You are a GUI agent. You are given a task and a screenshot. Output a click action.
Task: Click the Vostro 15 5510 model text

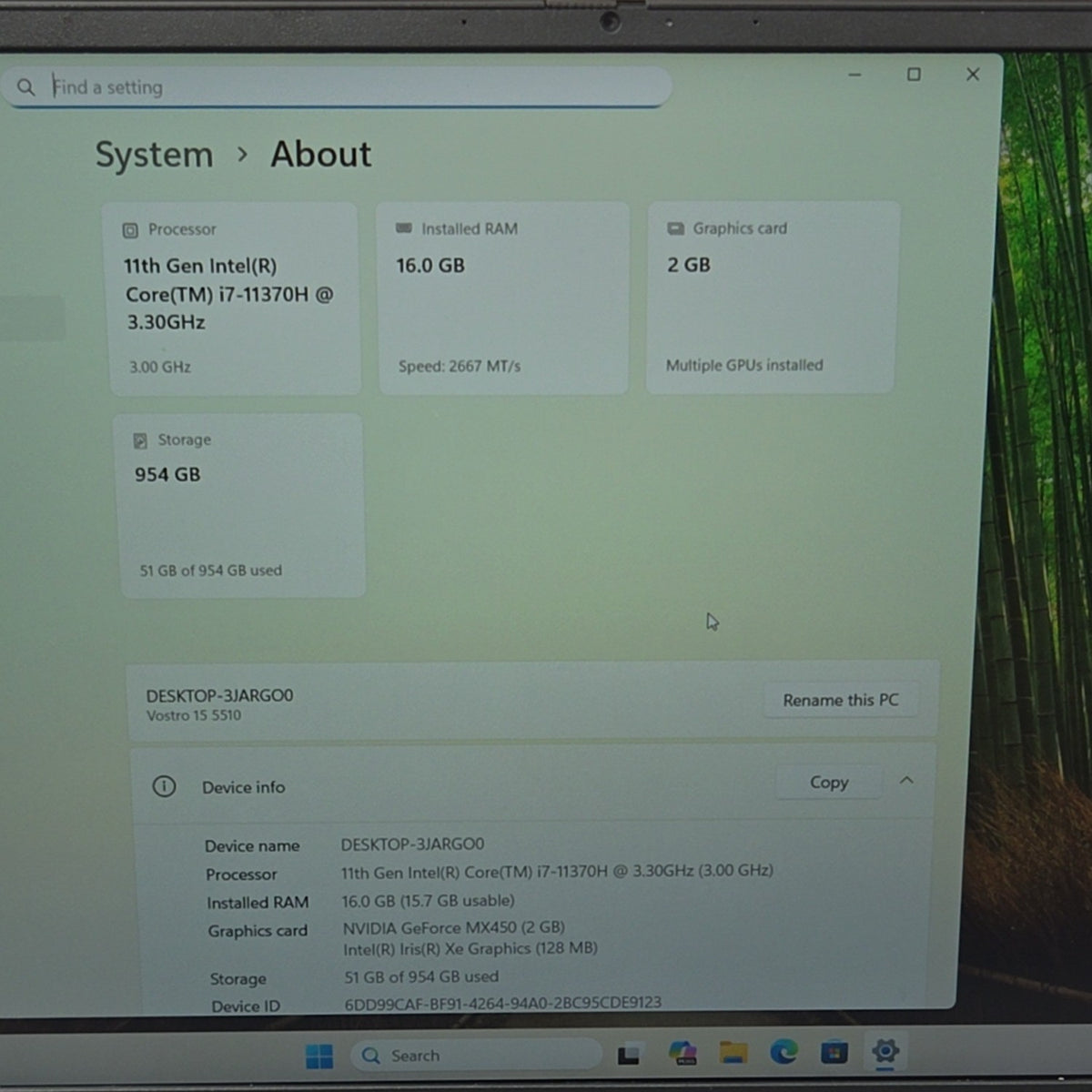pos(194,715)
